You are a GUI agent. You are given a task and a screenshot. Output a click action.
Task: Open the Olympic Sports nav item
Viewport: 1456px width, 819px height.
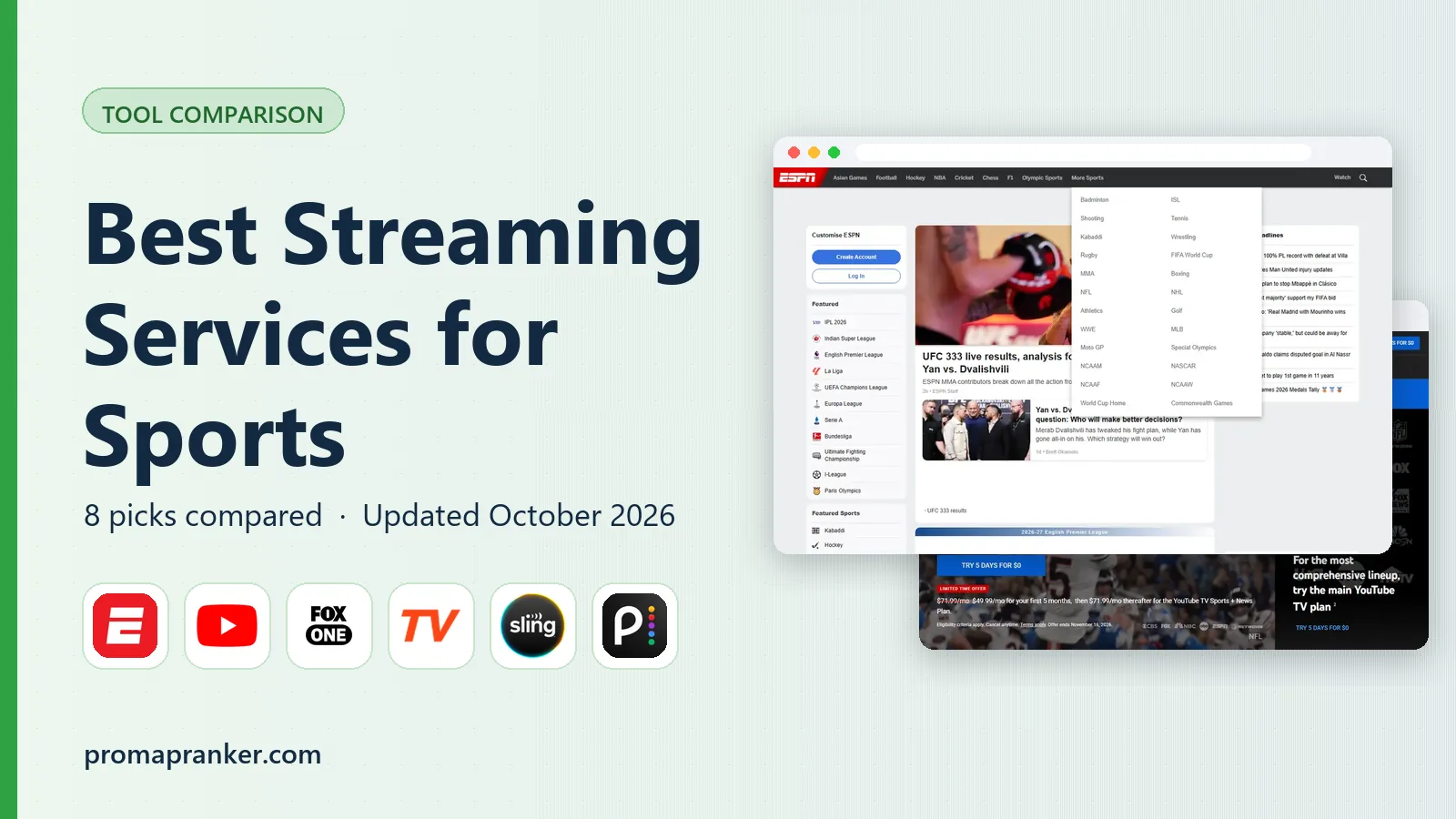[1042, 177]
